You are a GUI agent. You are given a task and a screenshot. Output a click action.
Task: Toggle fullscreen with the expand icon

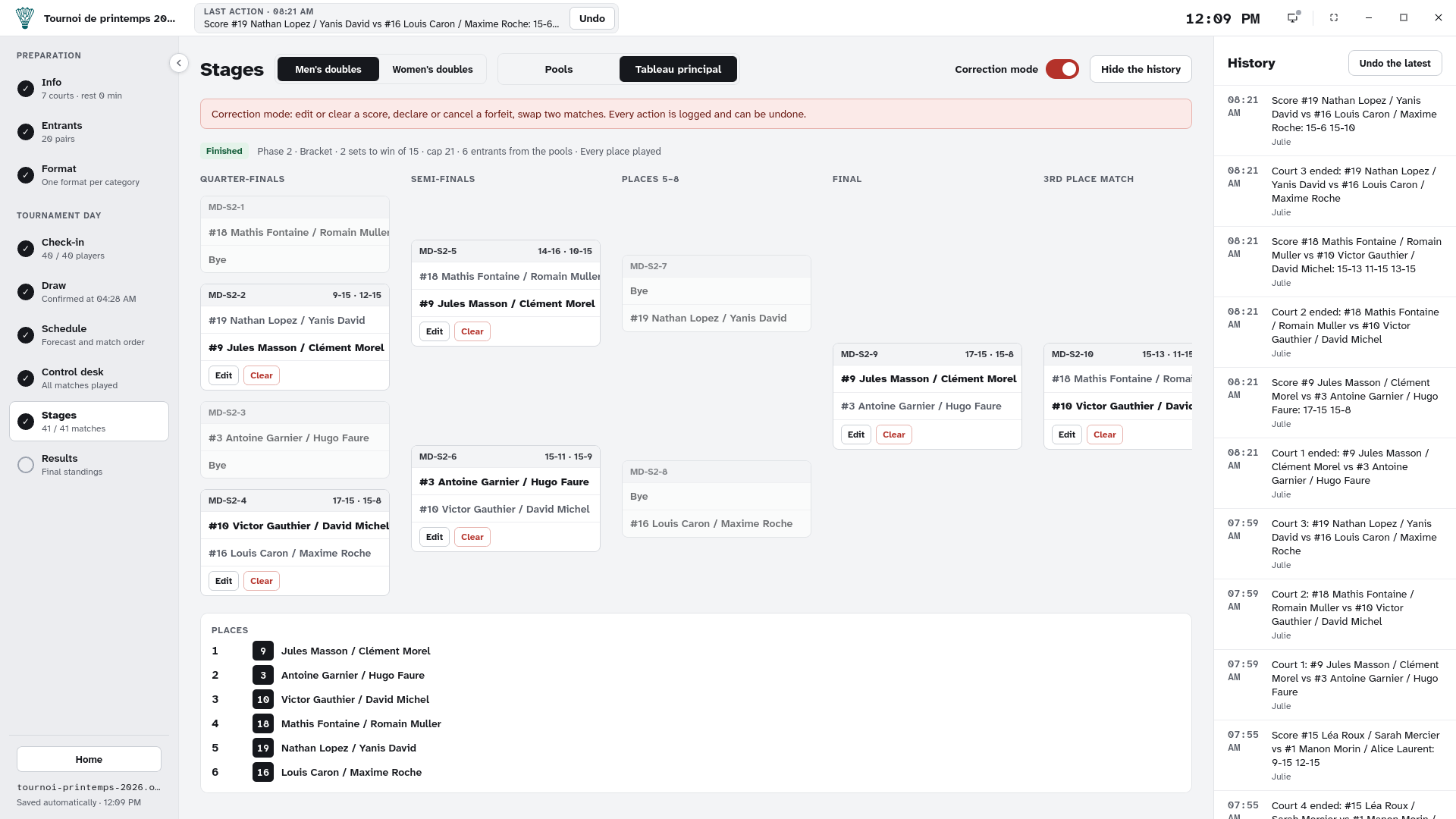[x=1334, y=17]
